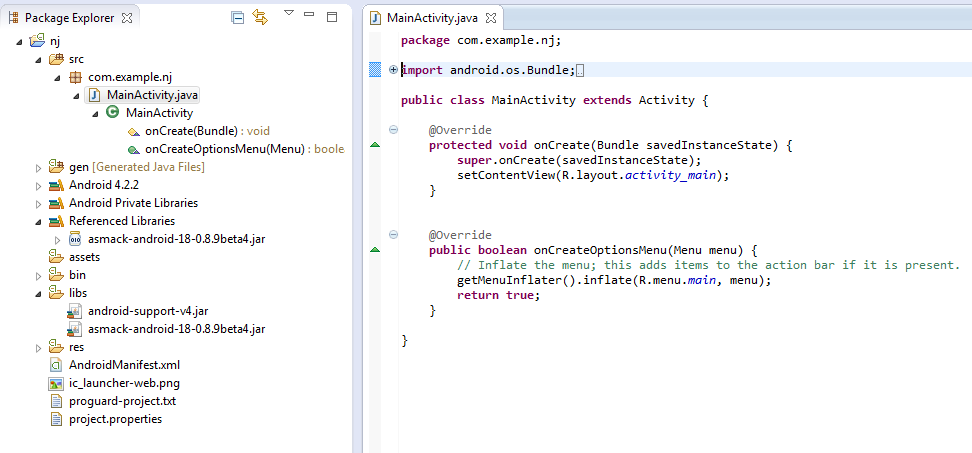Viewport: 972px width, 453px height.
Task: Expand asmack jar under Referenced Libraries
Action: (58, 240)
